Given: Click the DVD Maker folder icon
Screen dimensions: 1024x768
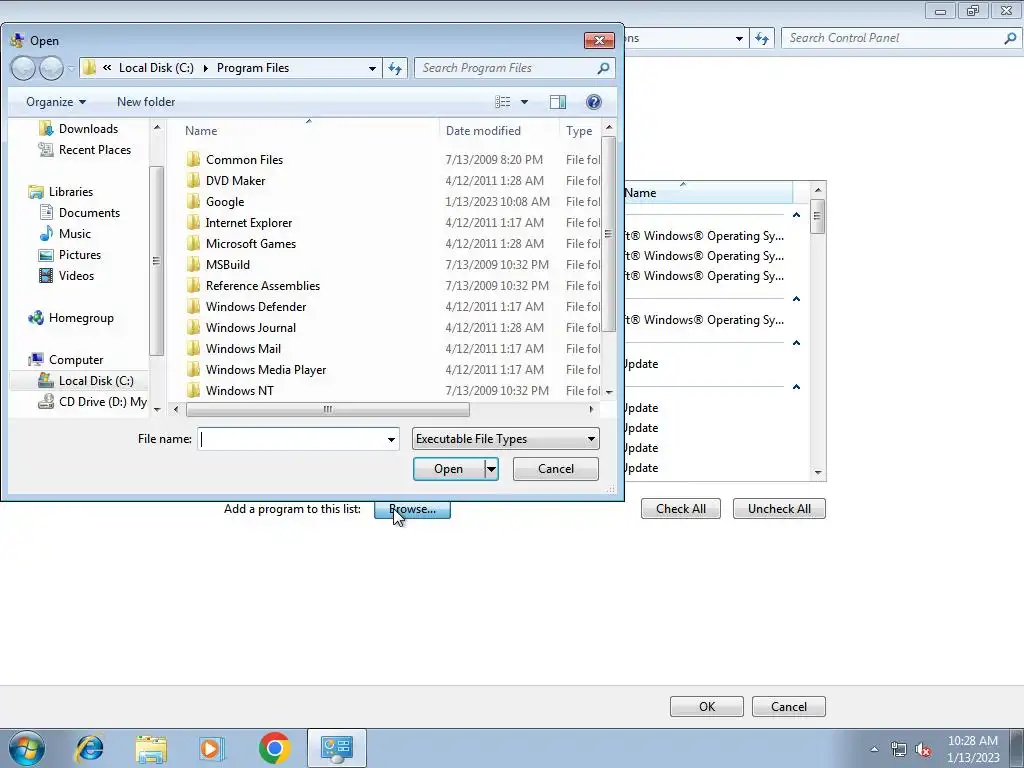Looking at the screenshot, I should point(193,180).
